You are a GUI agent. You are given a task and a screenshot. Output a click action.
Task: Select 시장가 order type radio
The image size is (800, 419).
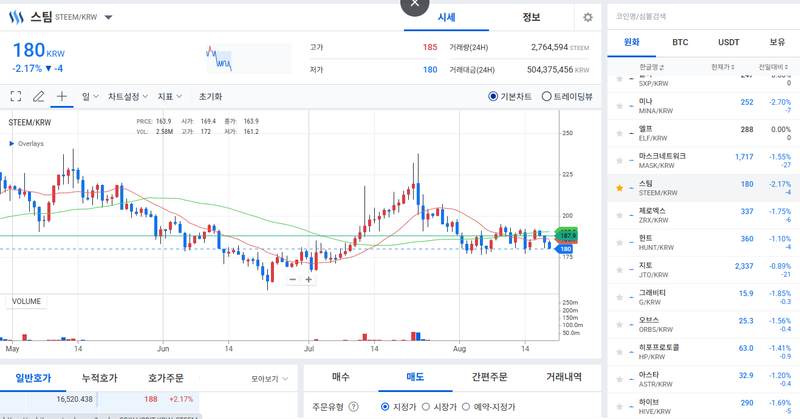[x=426, y=407]
